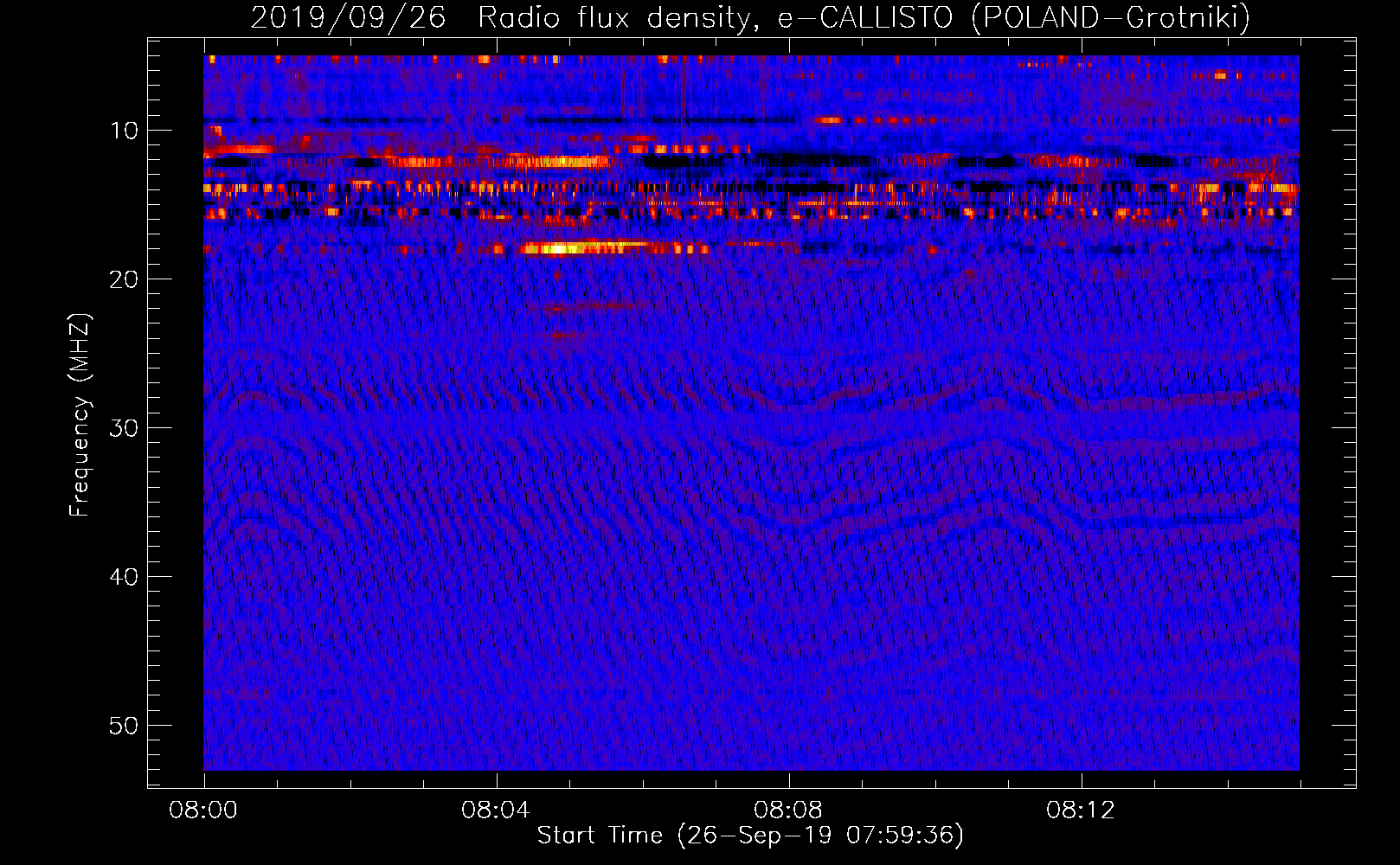Click the horizontal axis label "Start Time (26-Sep-19 07:59:36)"

[x=750, y=836]
